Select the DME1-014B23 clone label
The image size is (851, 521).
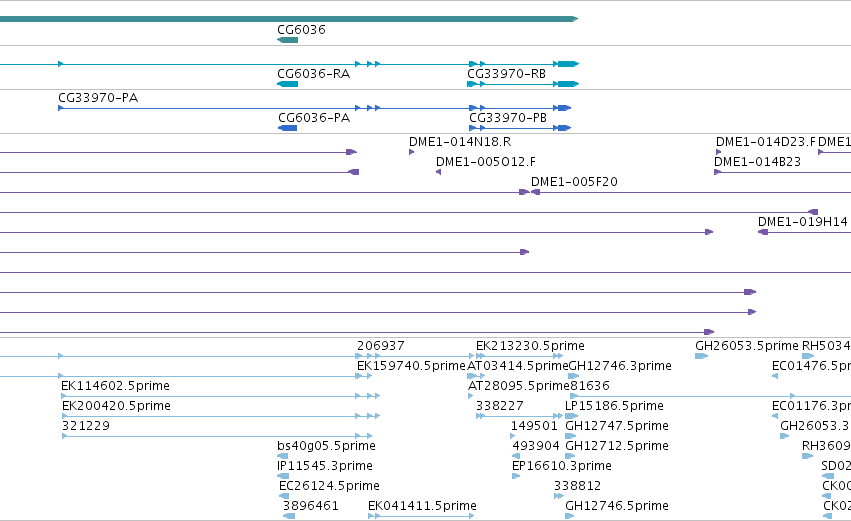point(758,162)
